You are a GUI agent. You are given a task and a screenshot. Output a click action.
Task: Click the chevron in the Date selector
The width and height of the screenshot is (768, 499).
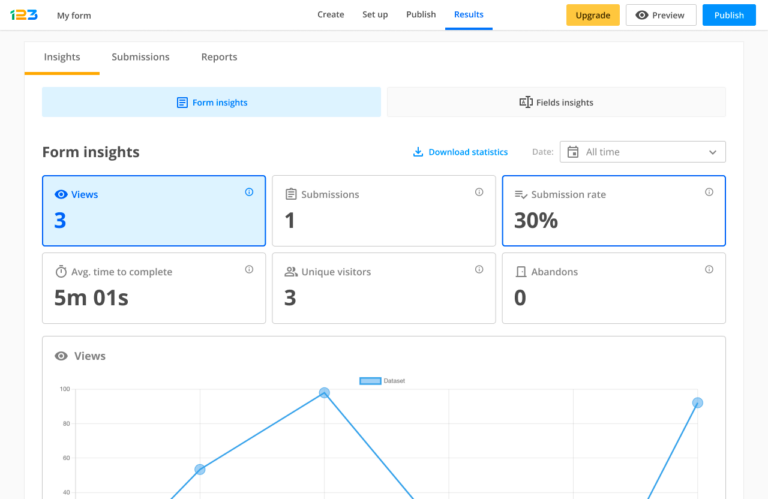713,152
